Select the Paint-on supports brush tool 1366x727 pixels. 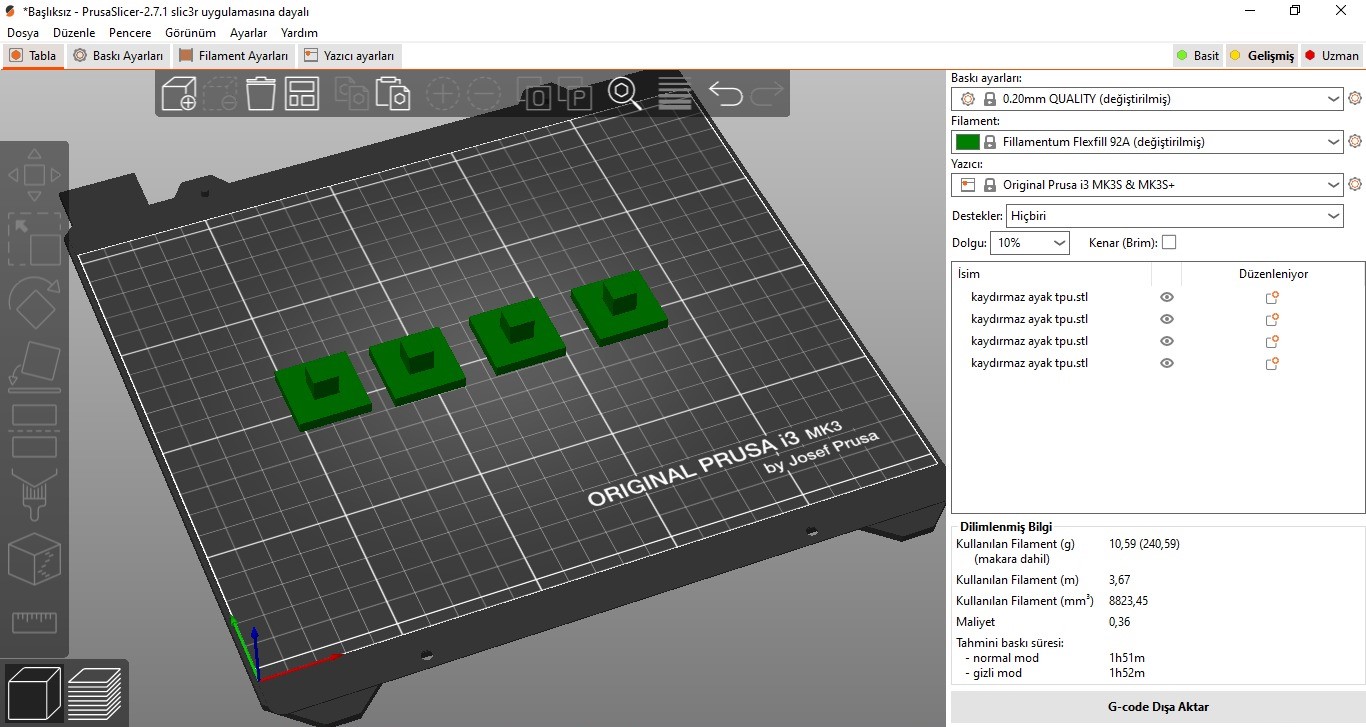pyautogui.click(x=34, y=493)
